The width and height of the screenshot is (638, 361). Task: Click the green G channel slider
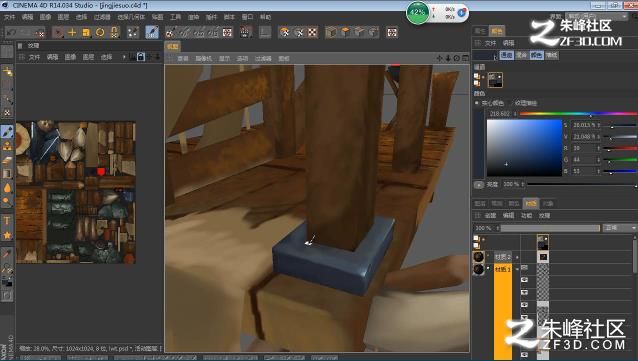click(620, 160)
